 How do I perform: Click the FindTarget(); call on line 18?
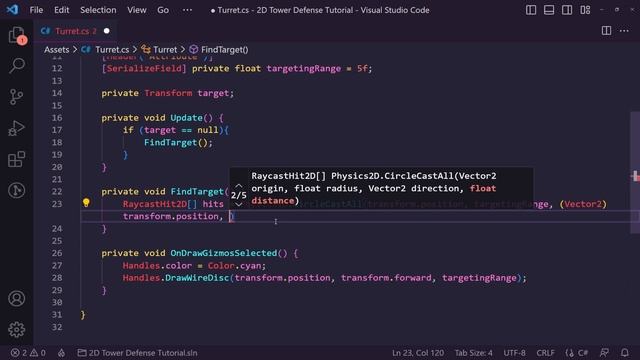click(178, 142)
